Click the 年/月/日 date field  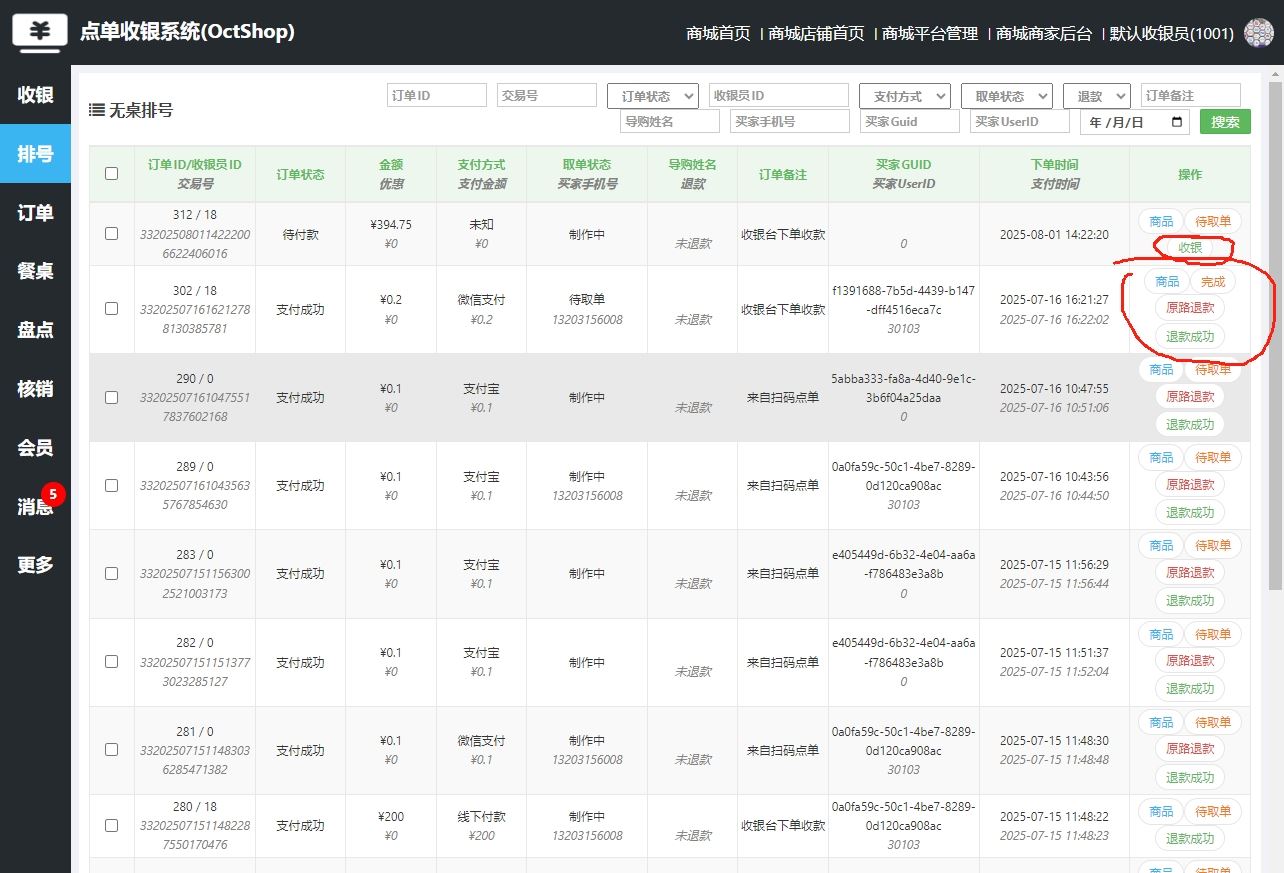(x=1135, y=122)
